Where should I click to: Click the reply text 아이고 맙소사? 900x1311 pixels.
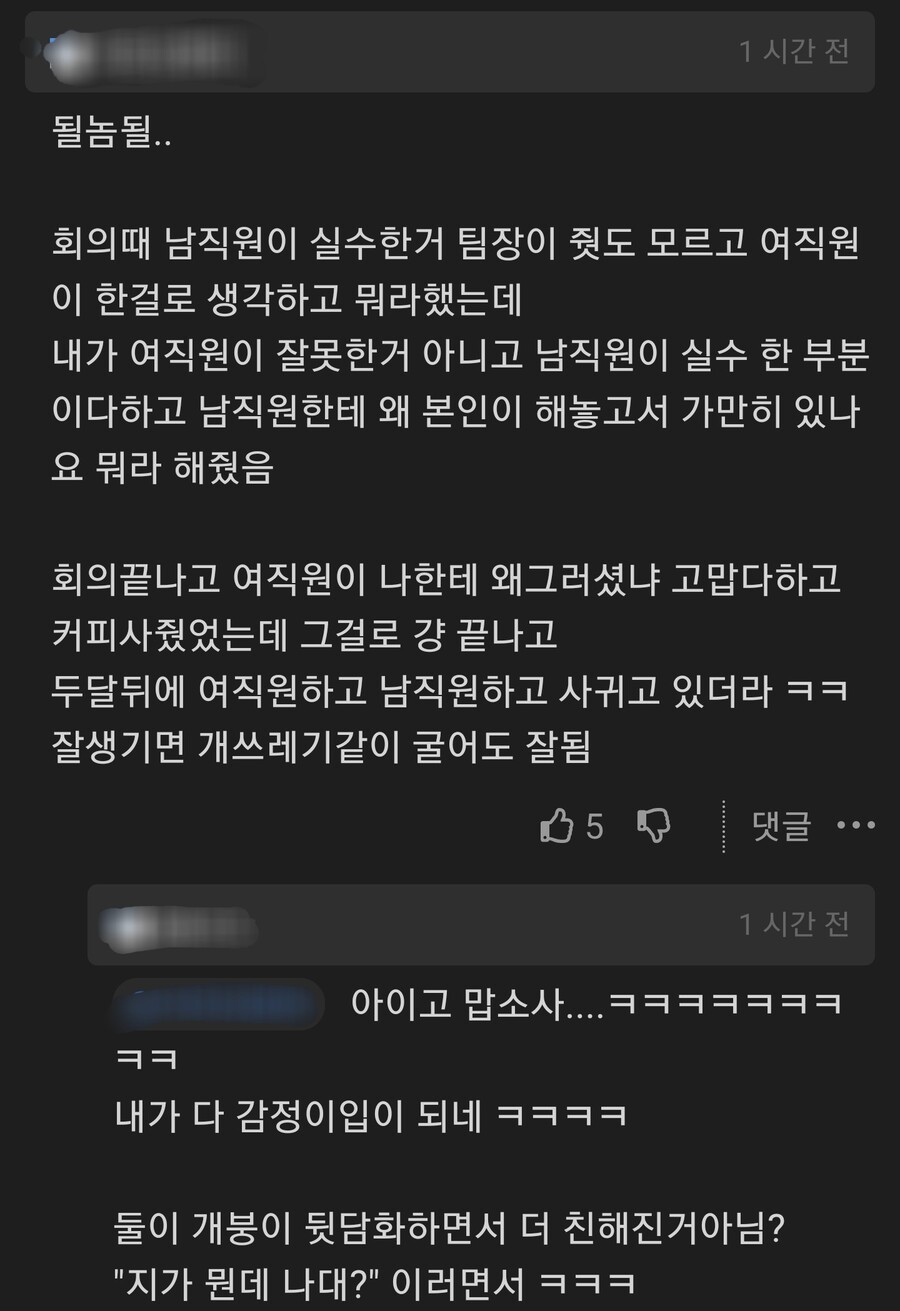pos(465,1003)
